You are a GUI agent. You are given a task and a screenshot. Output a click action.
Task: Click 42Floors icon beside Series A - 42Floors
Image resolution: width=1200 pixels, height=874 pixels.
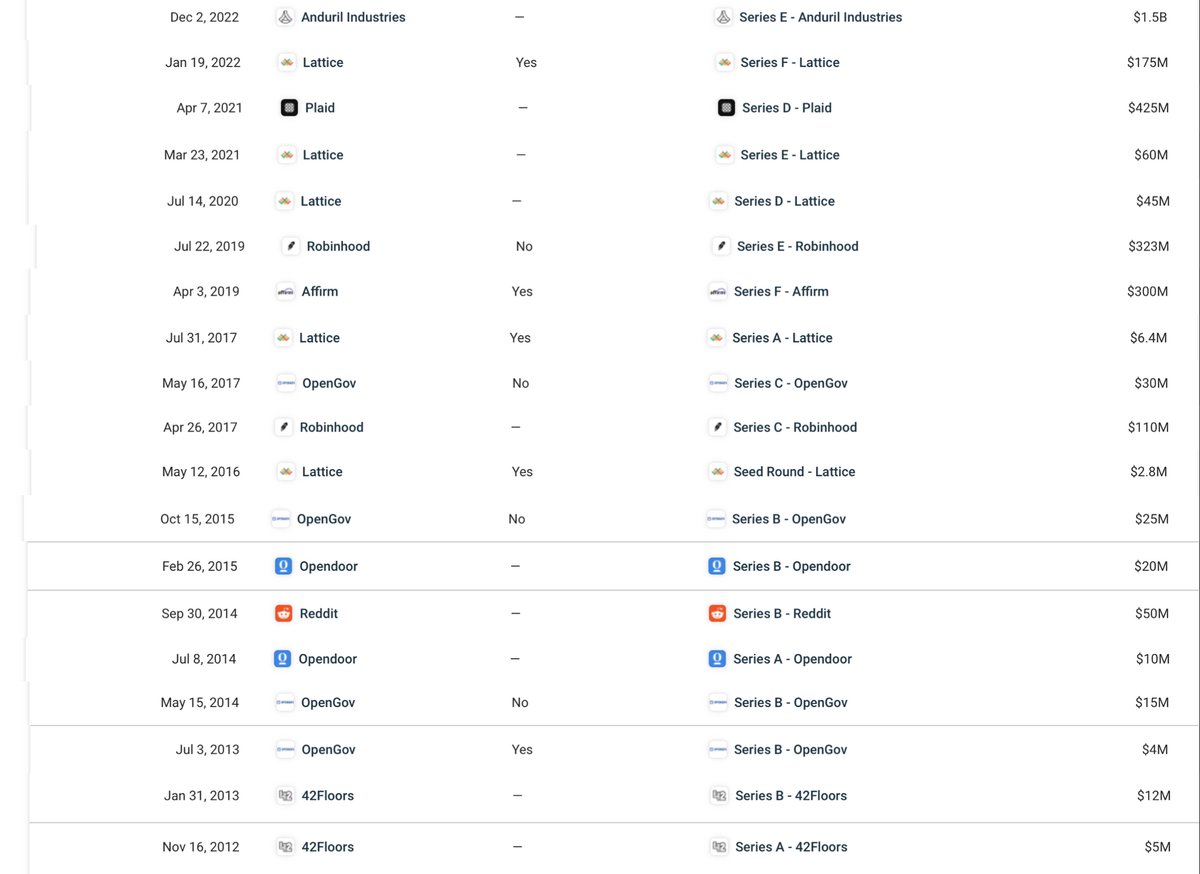[719, 847]
